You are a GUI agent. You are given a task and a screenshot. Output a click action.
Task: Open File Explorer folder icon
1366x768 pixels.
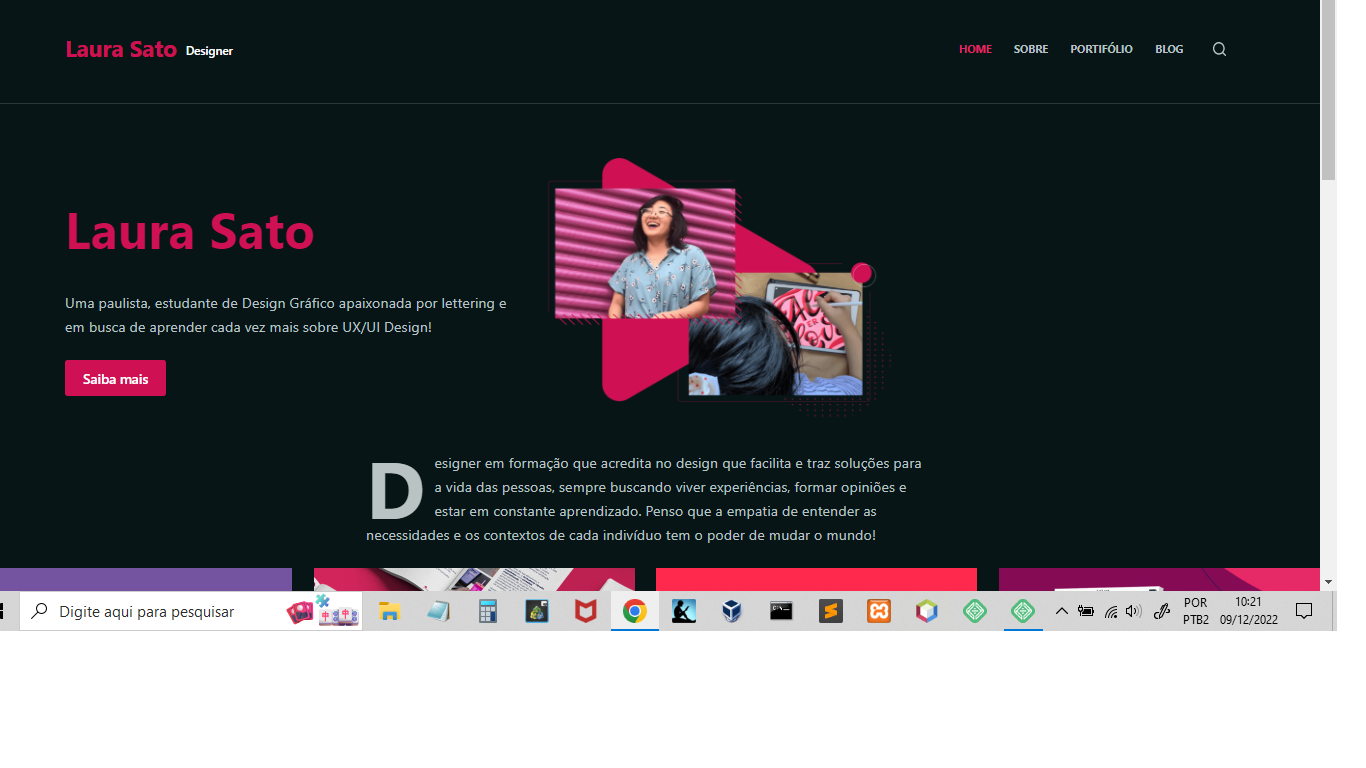point(389,611)
